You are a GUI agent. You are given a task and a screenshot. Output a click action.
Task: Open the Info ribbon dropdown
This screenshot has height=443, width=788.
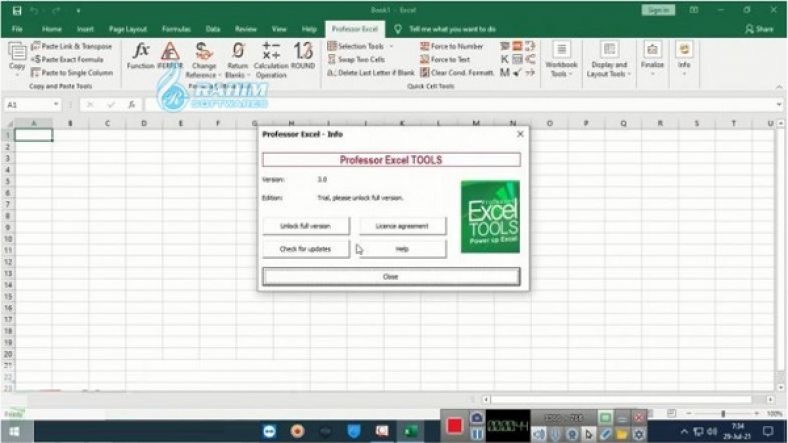684,60
